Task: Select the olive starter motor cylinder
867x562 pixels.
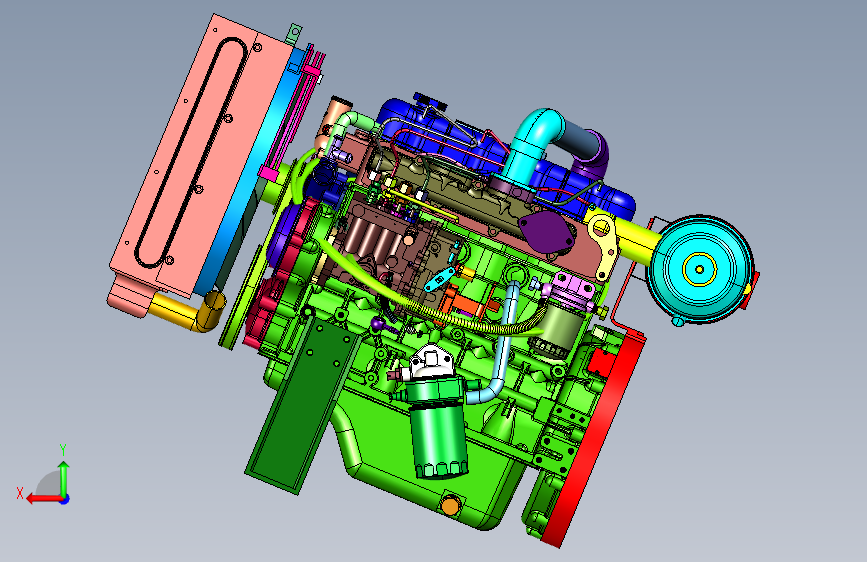Action: [558, 332]
